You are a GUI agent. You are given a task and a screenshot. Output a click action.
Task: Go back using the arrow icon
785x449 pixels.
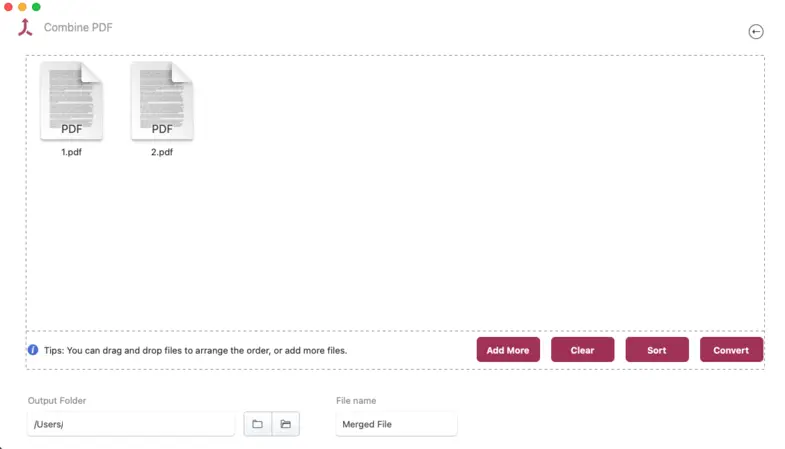pyautogui.click(x=756, y=32)
